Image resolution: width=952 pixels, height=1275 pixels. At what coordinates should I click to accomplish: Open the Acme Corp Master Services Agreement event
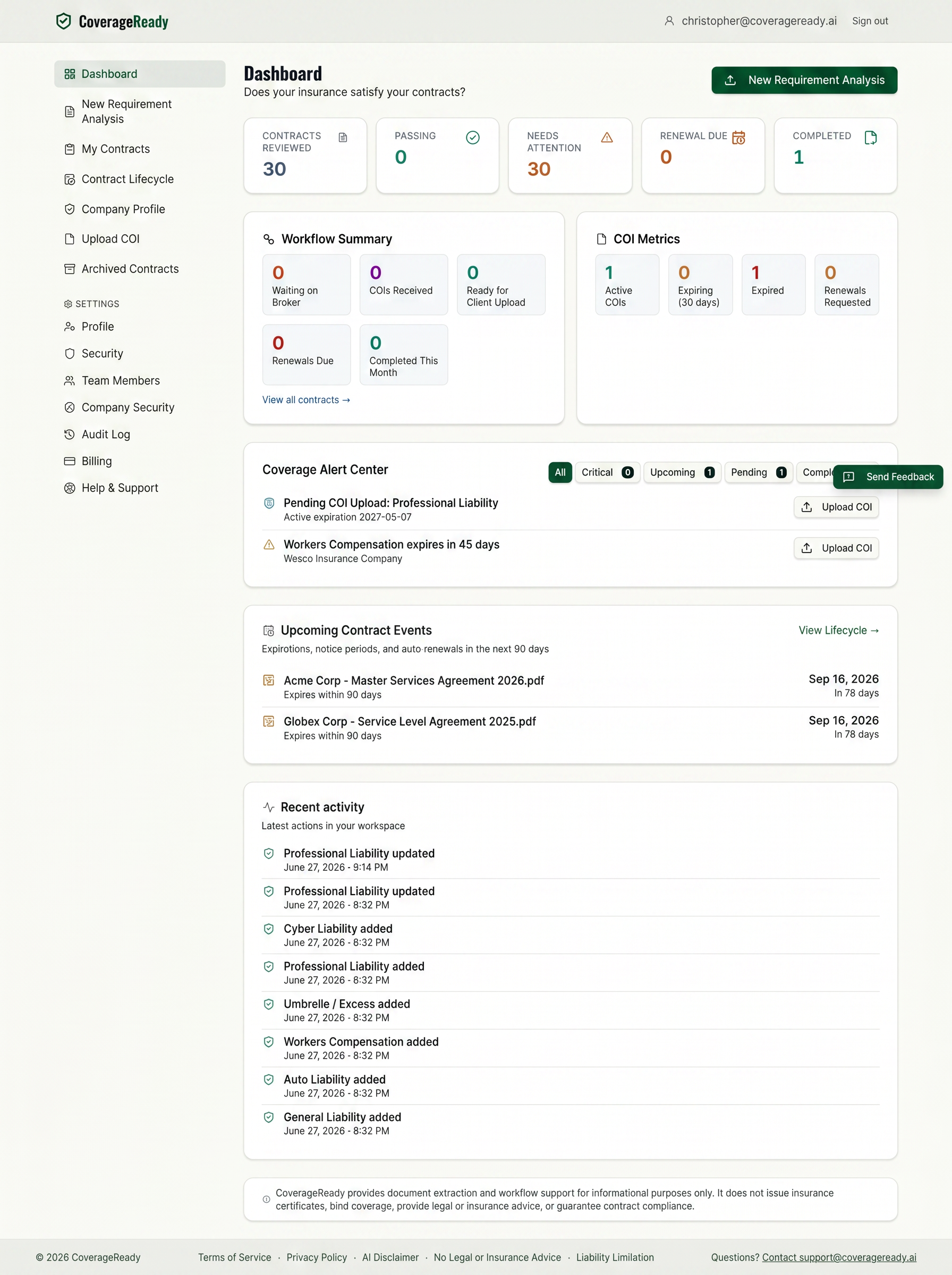pos(571,687)
